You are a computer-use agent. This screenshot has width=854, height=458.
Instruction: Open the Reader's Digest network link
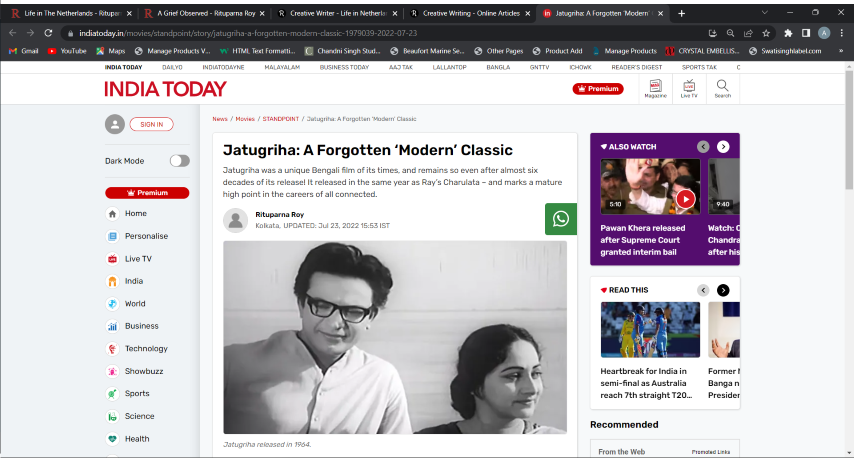tap(637, 68)
